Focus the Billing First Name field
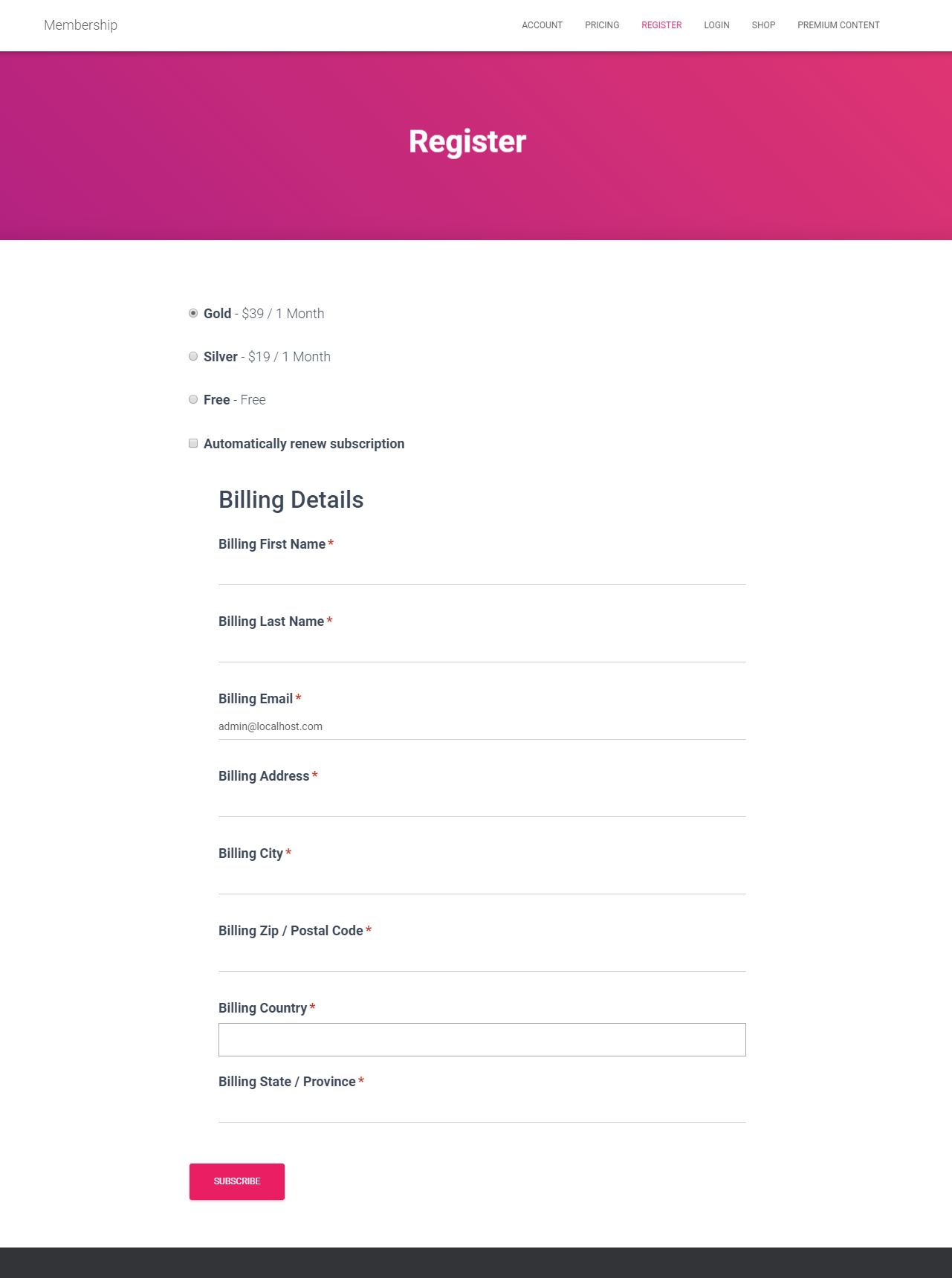The width and height of the screenshot is (952, 1278). (x=482, y=572)
